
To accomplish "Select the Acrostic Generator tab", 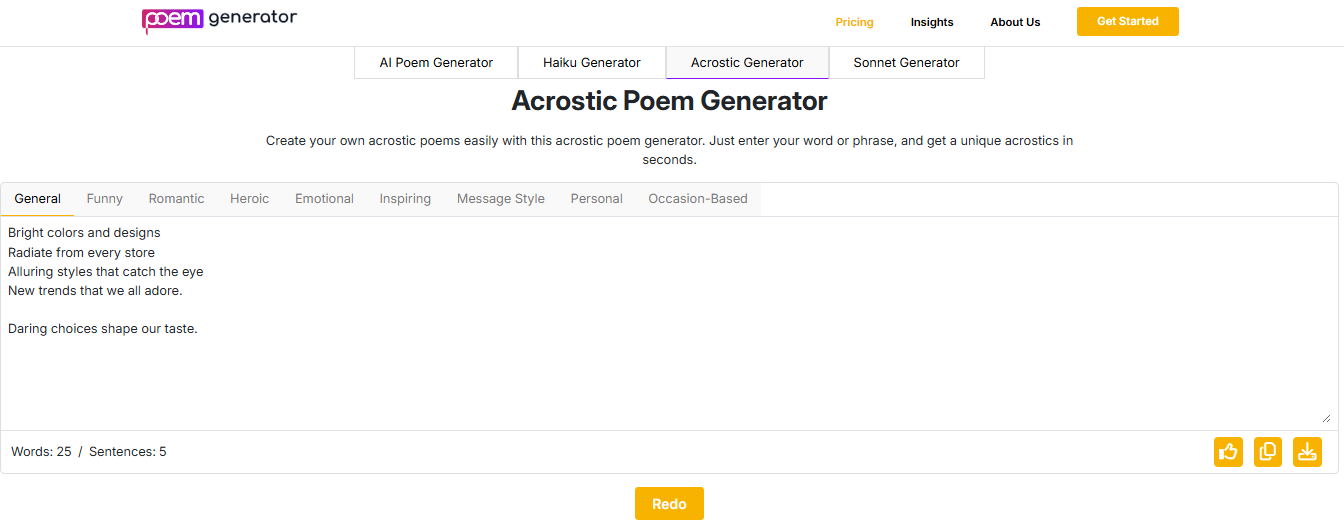I will 747,62.
